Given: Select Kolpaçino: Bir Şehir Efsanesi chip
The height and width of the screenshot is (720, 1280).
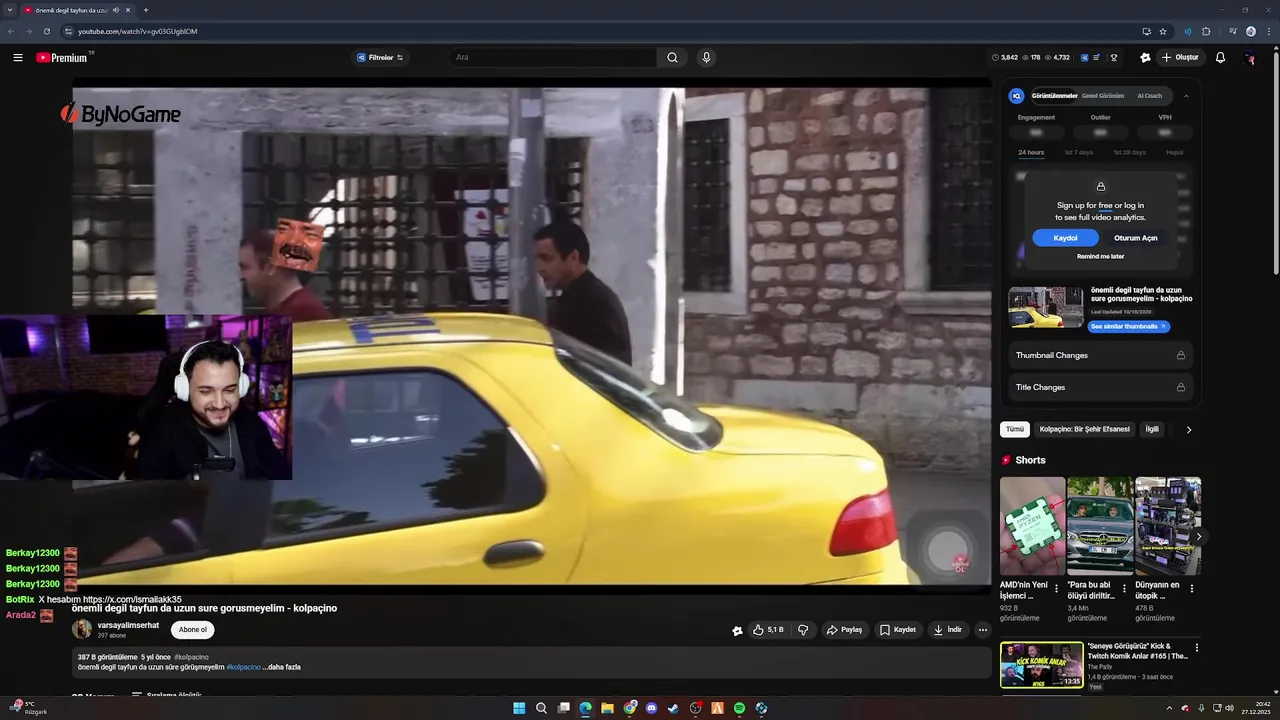Looking at the screenshot, I should point(1084,429).
